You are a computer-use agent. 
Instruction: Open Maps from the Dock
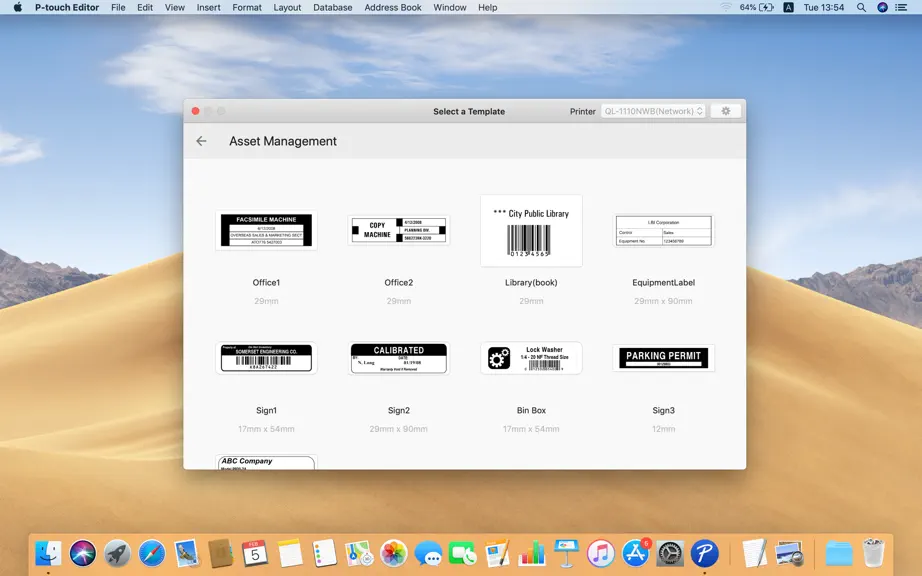pyautogui.click(x=359, y=553)
